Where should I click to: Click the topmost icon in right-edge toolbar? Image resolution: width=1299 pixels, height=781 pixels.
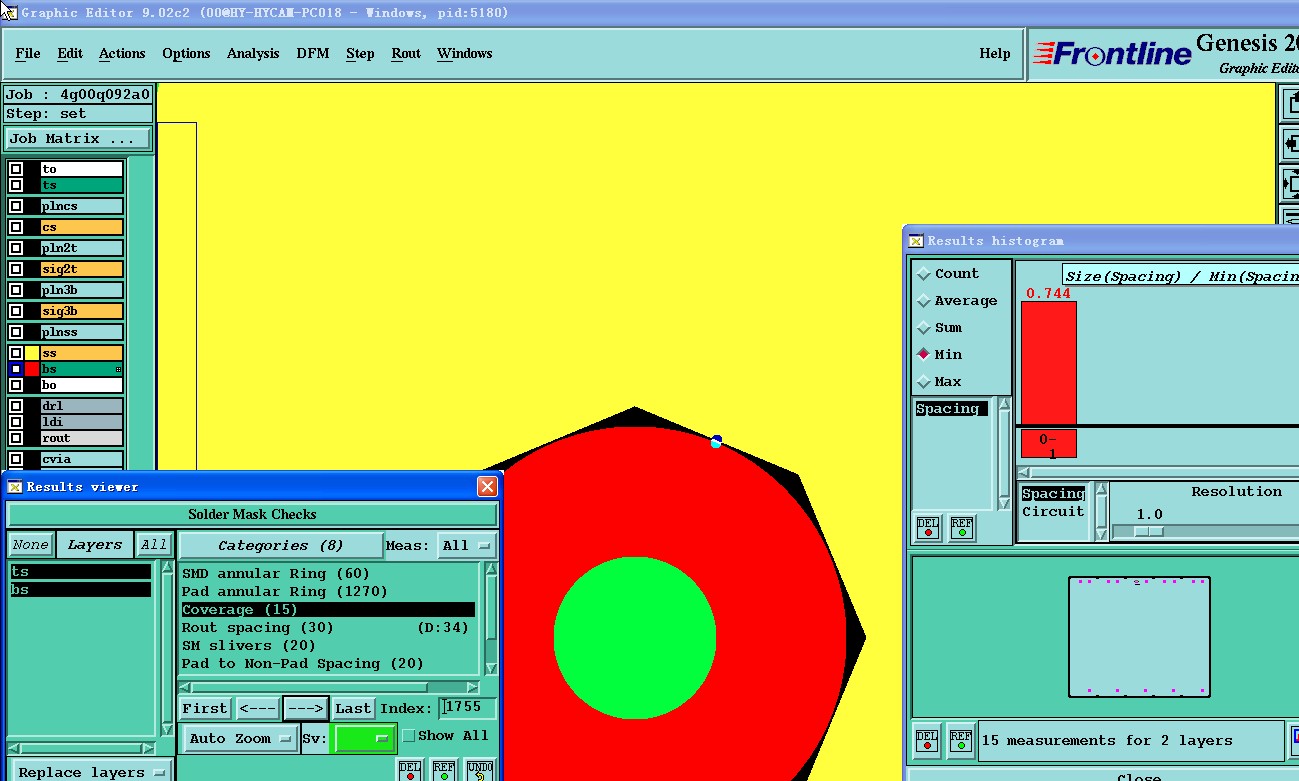1290,104
